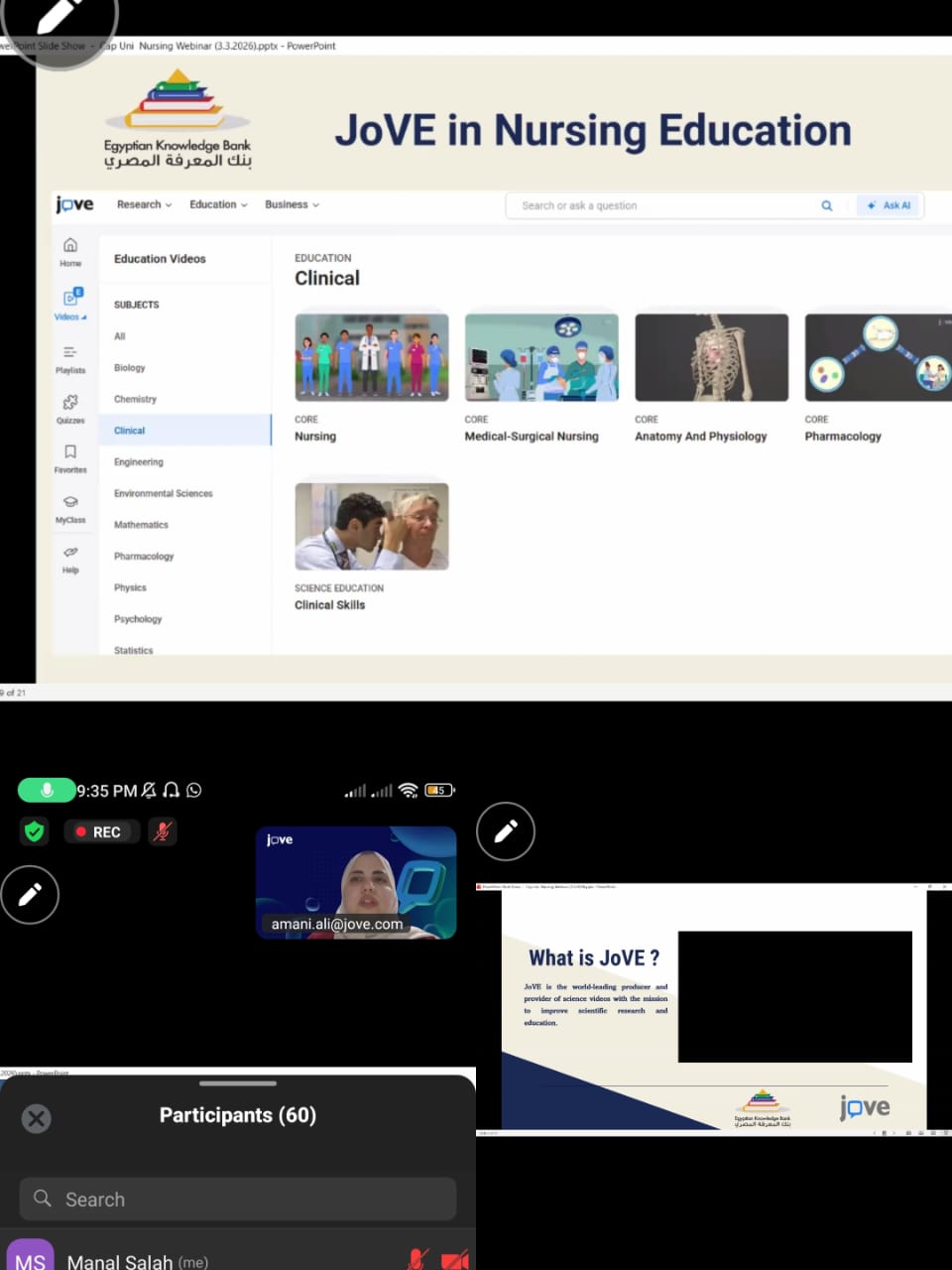952x1270 pixels.
Task: Open the Quizzes sidebar icon
Action: click(70, 404)
